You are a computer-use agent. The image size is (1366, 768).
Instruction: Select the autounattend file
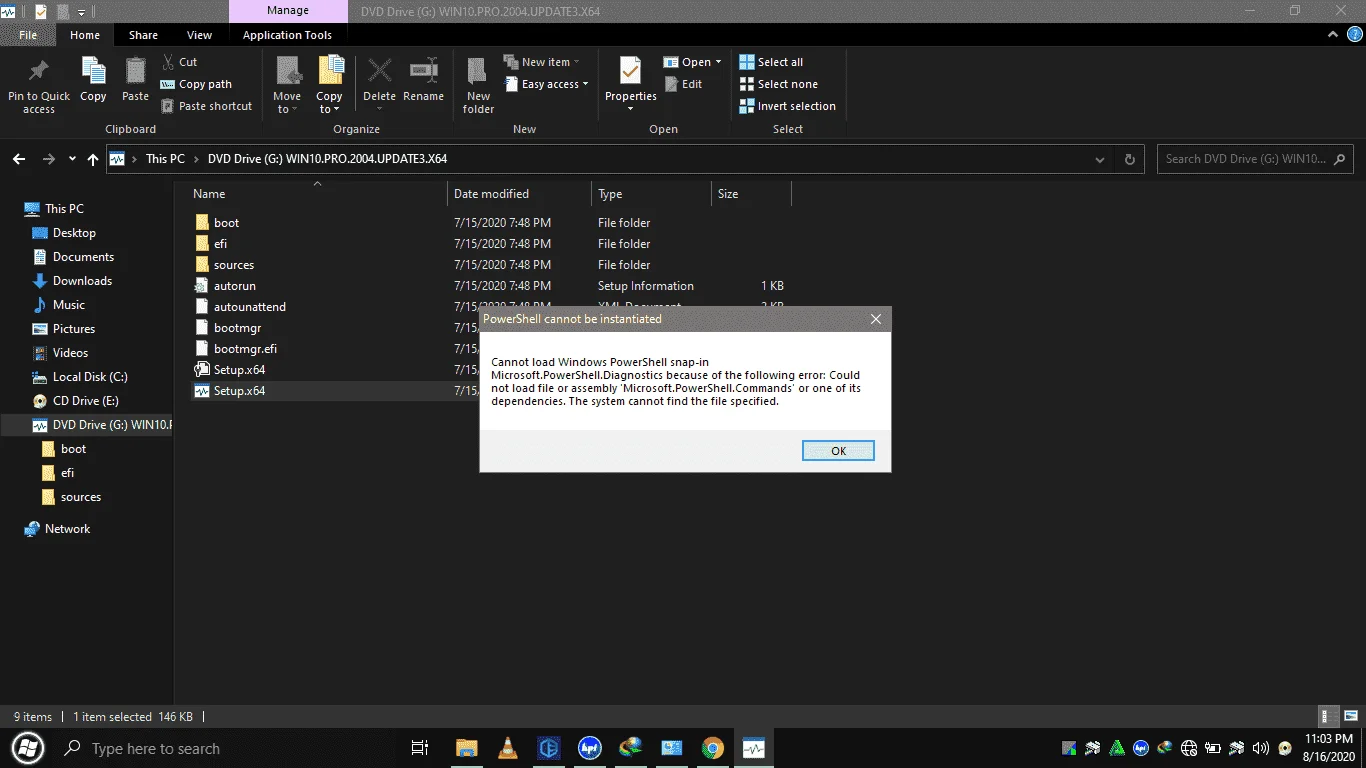click(x=250, y=307)
